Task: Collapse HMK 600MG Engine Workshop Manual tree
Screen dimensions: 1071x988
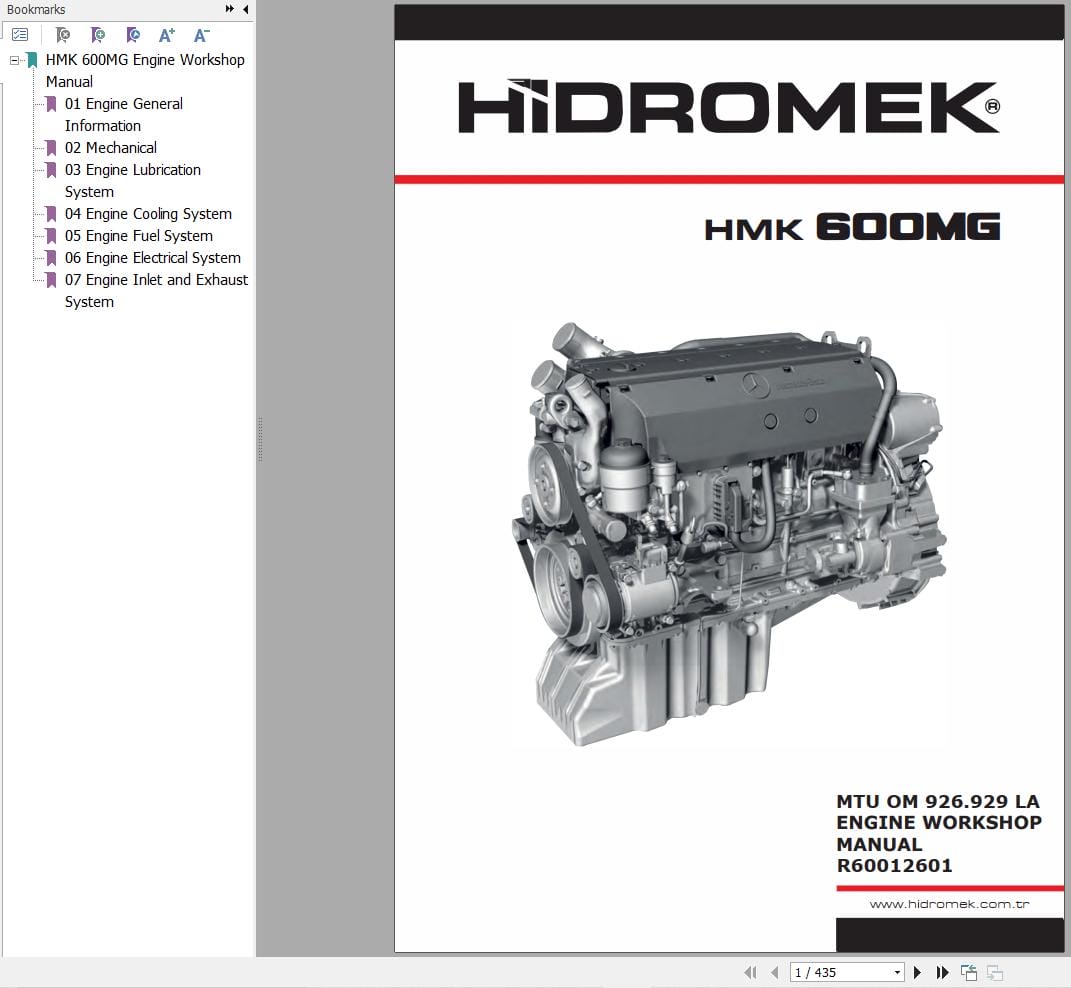Action: pyautogui.click(x=14, y=60)
